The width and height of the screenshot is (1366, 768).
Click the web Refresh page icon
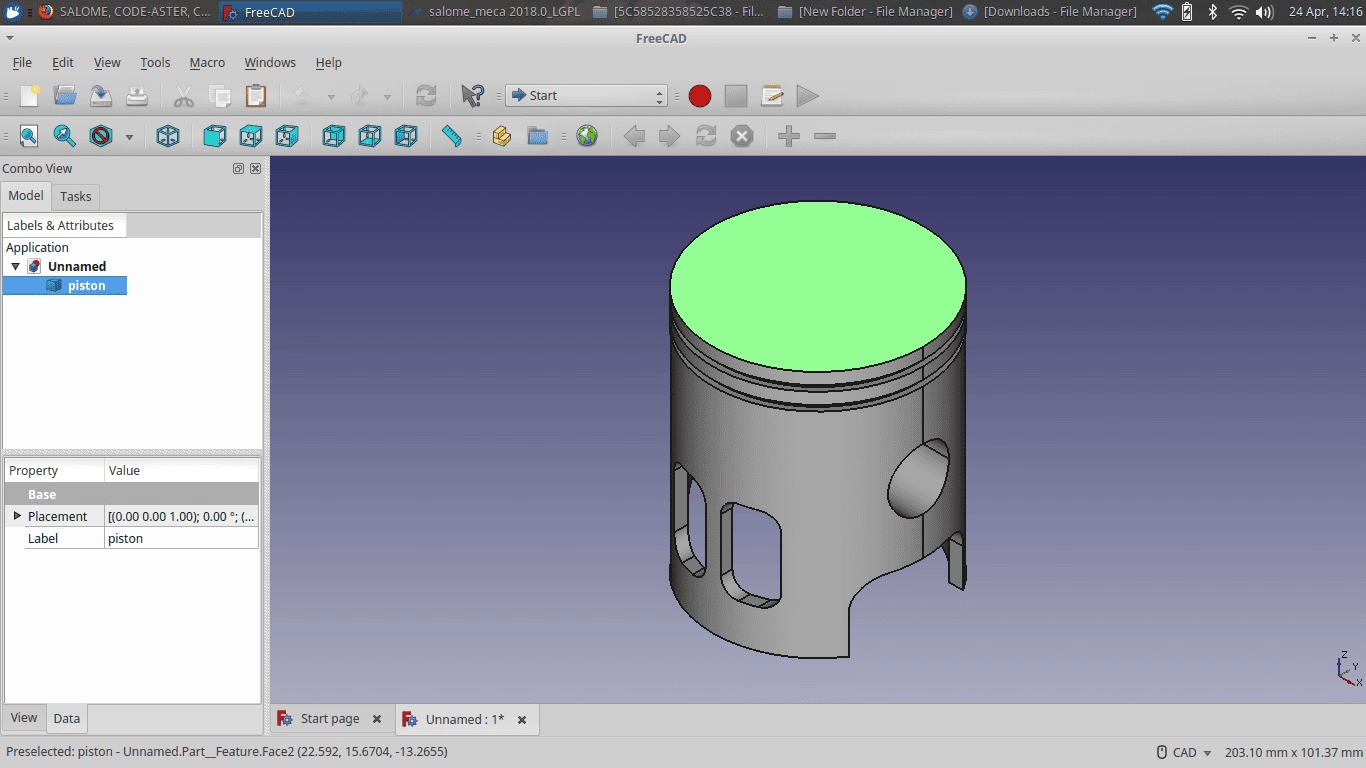point(706,136)
